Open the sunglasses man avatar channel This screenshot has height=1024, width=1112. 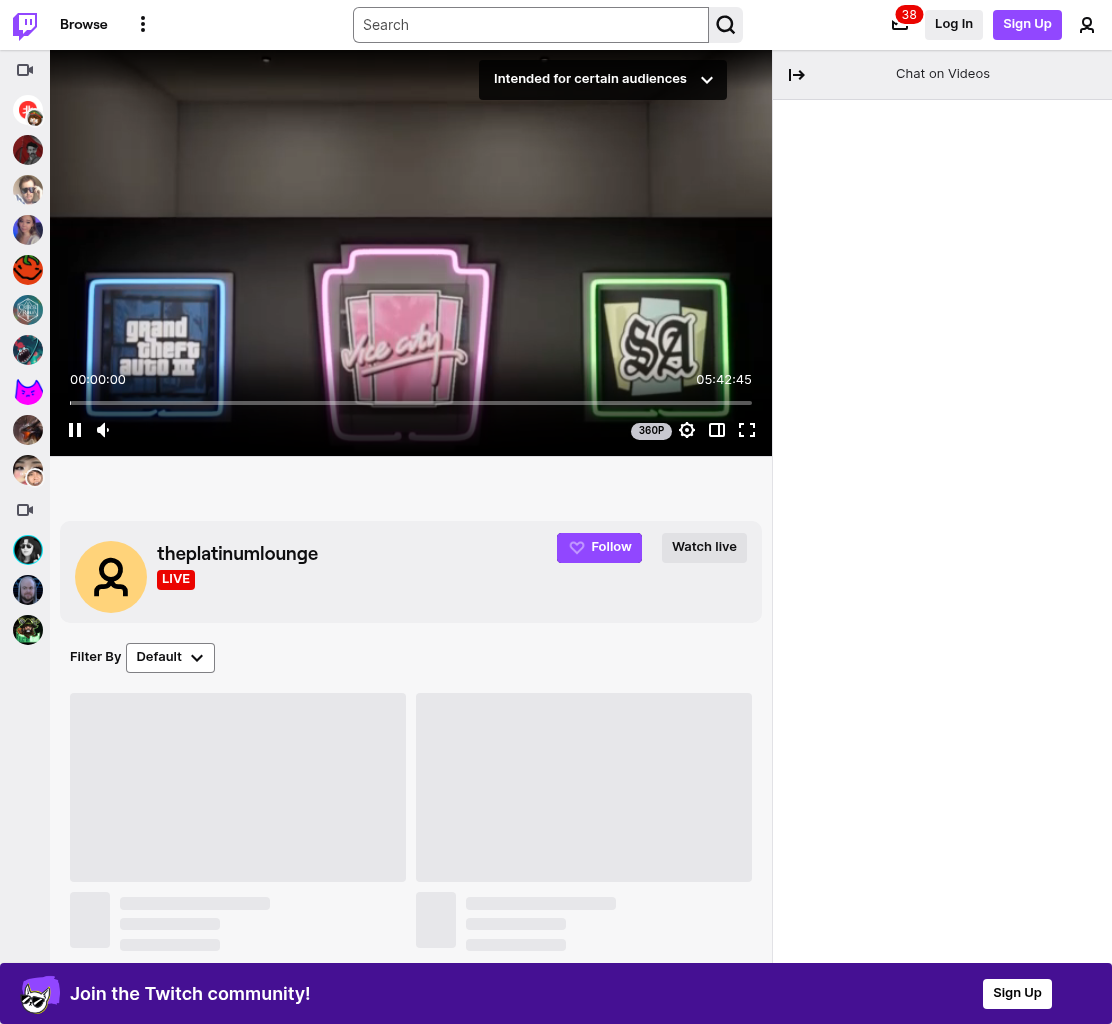[x=28, y=190]
